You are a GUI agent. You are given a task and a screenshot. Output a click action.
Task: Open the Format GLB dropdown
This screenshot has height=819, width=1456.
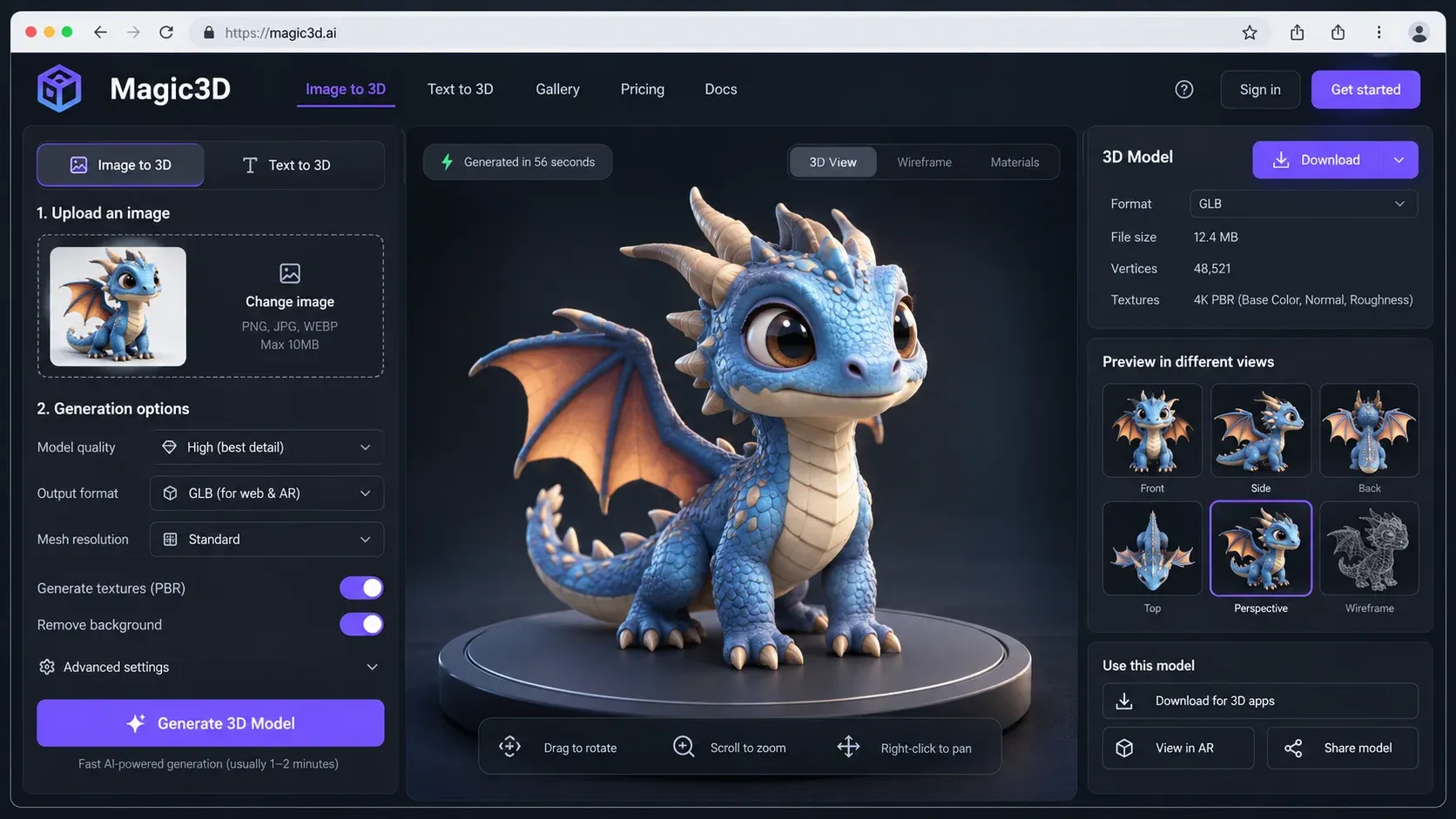coord(1303,204)
